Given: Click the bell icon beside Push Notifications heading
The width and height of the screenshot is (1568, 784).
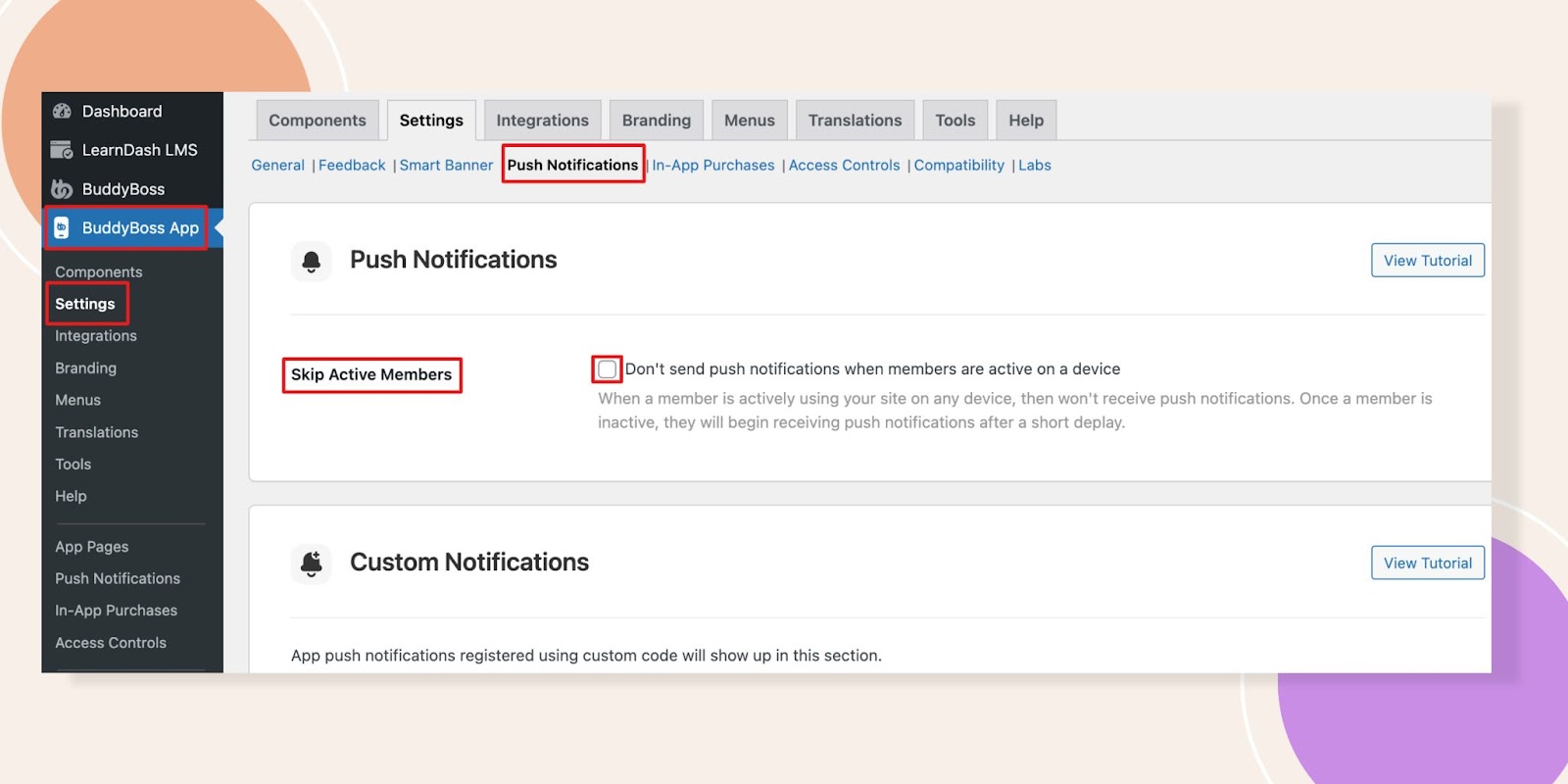Looking at the screenshot, I should [x=312, y=261].
